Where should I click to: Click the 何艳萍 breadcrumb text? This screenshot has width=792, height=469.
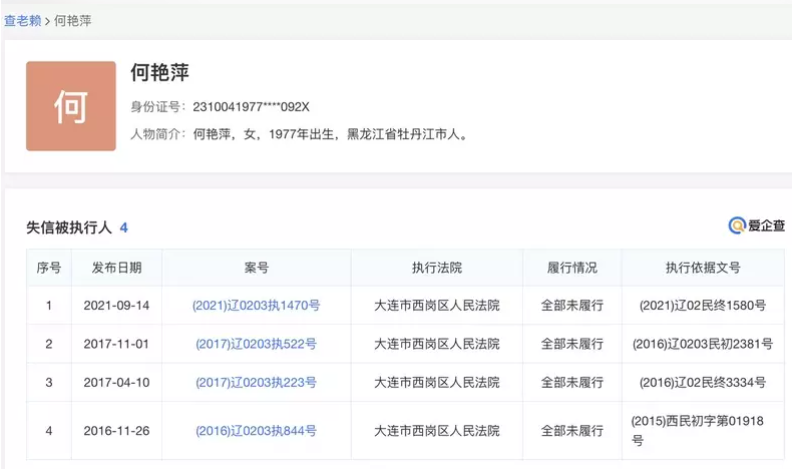coord(73,21)
